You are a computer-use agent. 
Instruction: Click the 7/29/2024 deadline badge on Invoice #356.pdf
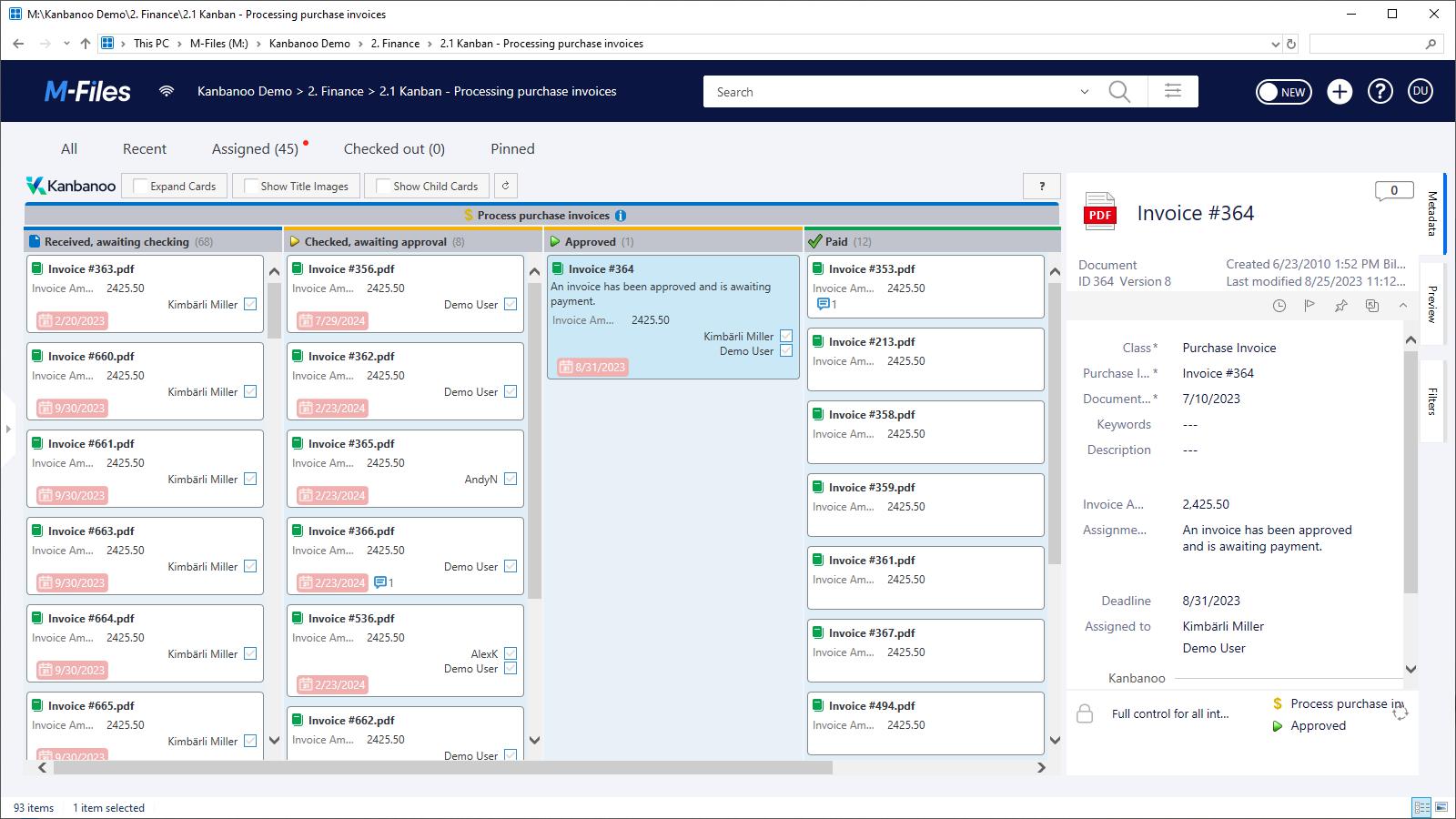(331, 320)
